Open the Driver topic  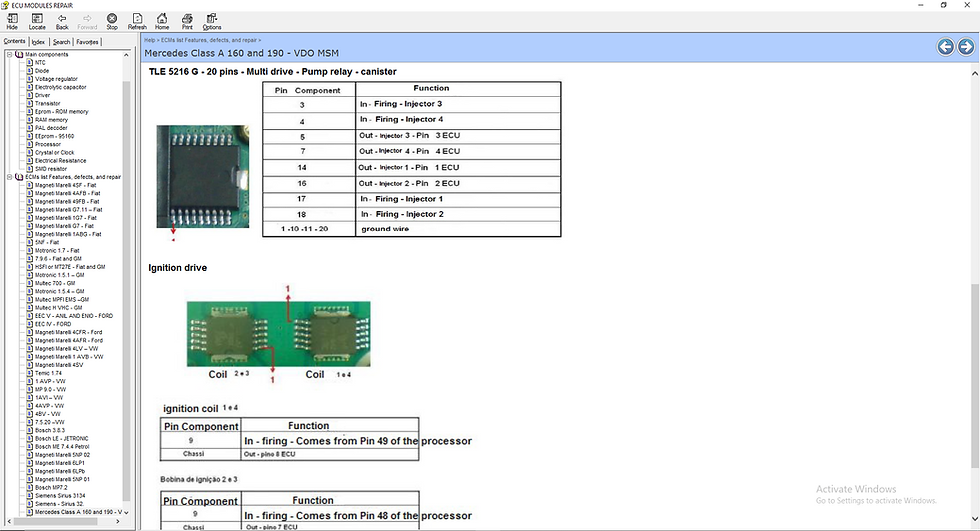click(x=42, y=95)
